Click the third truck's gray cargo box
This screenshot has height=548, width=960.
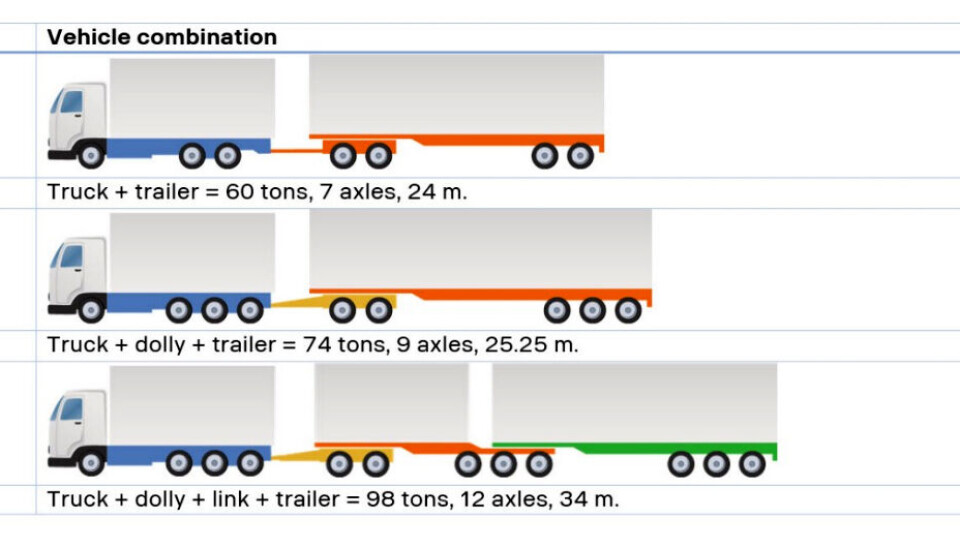(x=192, y=405)
